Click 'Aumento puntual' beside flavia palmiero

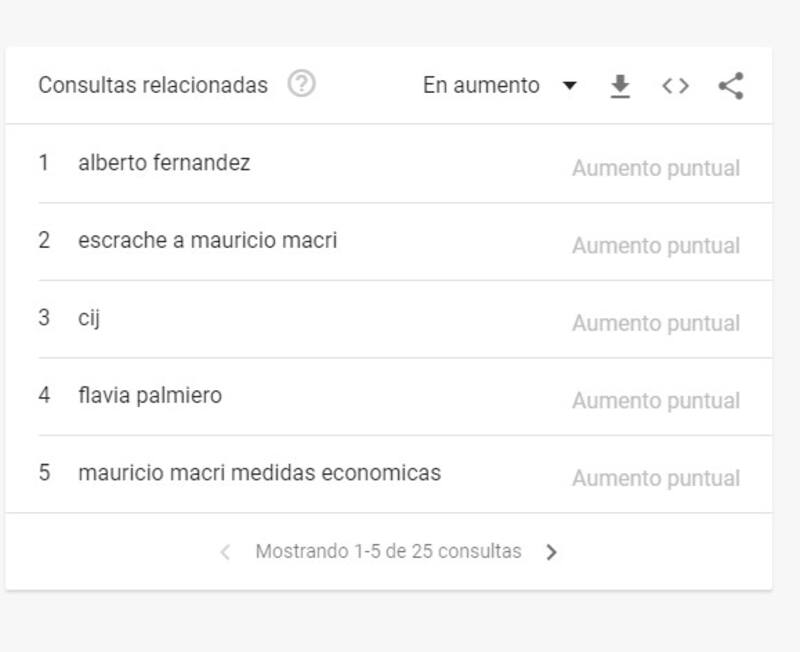coord(656,401)
